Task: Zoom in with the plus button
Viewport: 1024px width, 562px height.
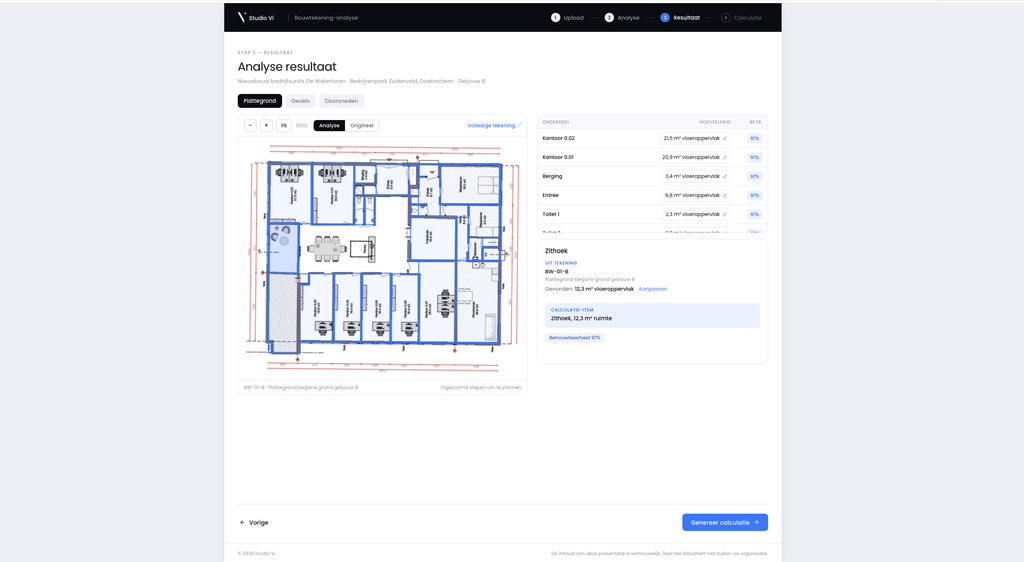Action: click(266, 125)
